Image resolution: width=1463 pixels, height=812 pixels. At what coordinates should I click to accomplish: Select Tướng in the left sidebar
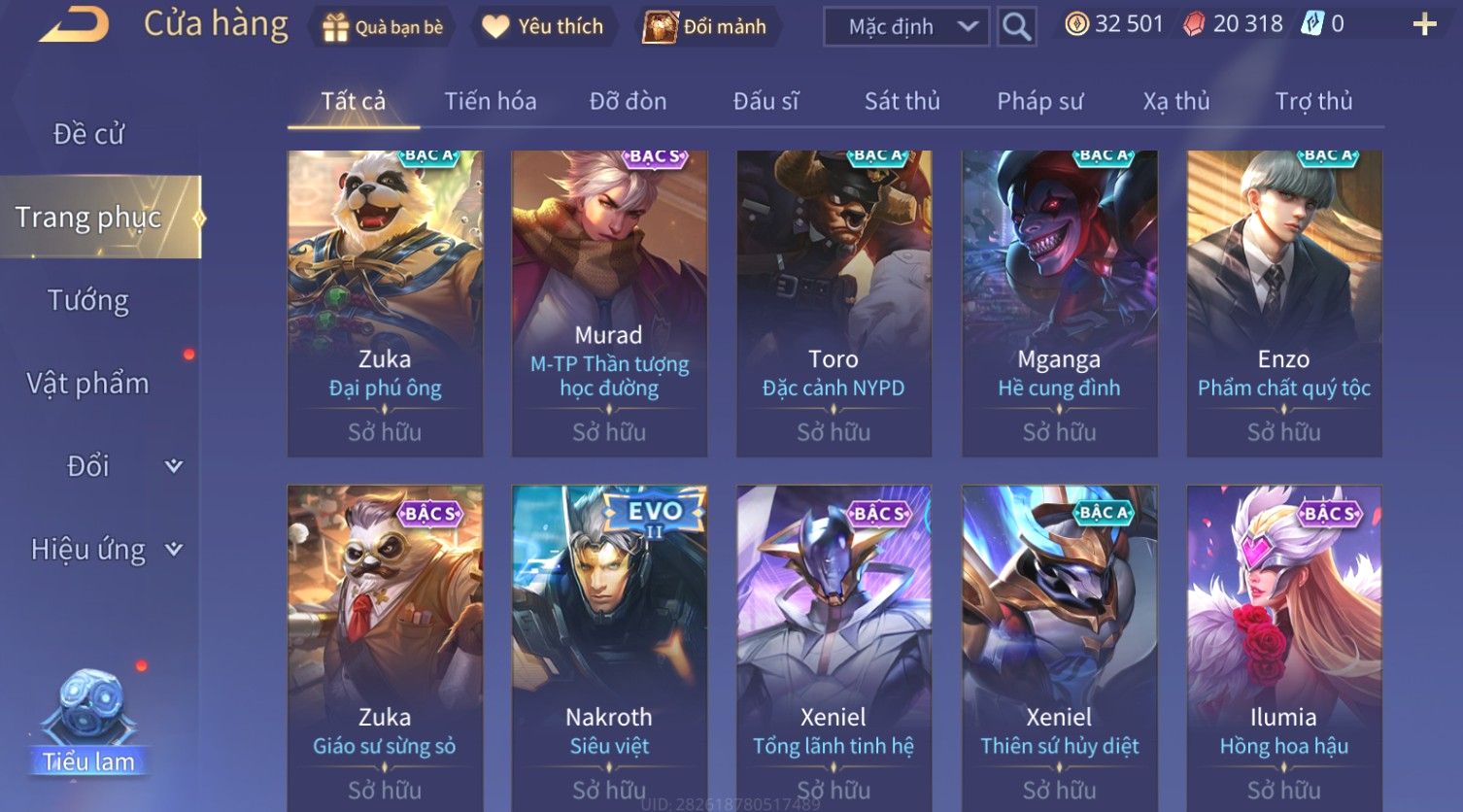click(88, 300)
